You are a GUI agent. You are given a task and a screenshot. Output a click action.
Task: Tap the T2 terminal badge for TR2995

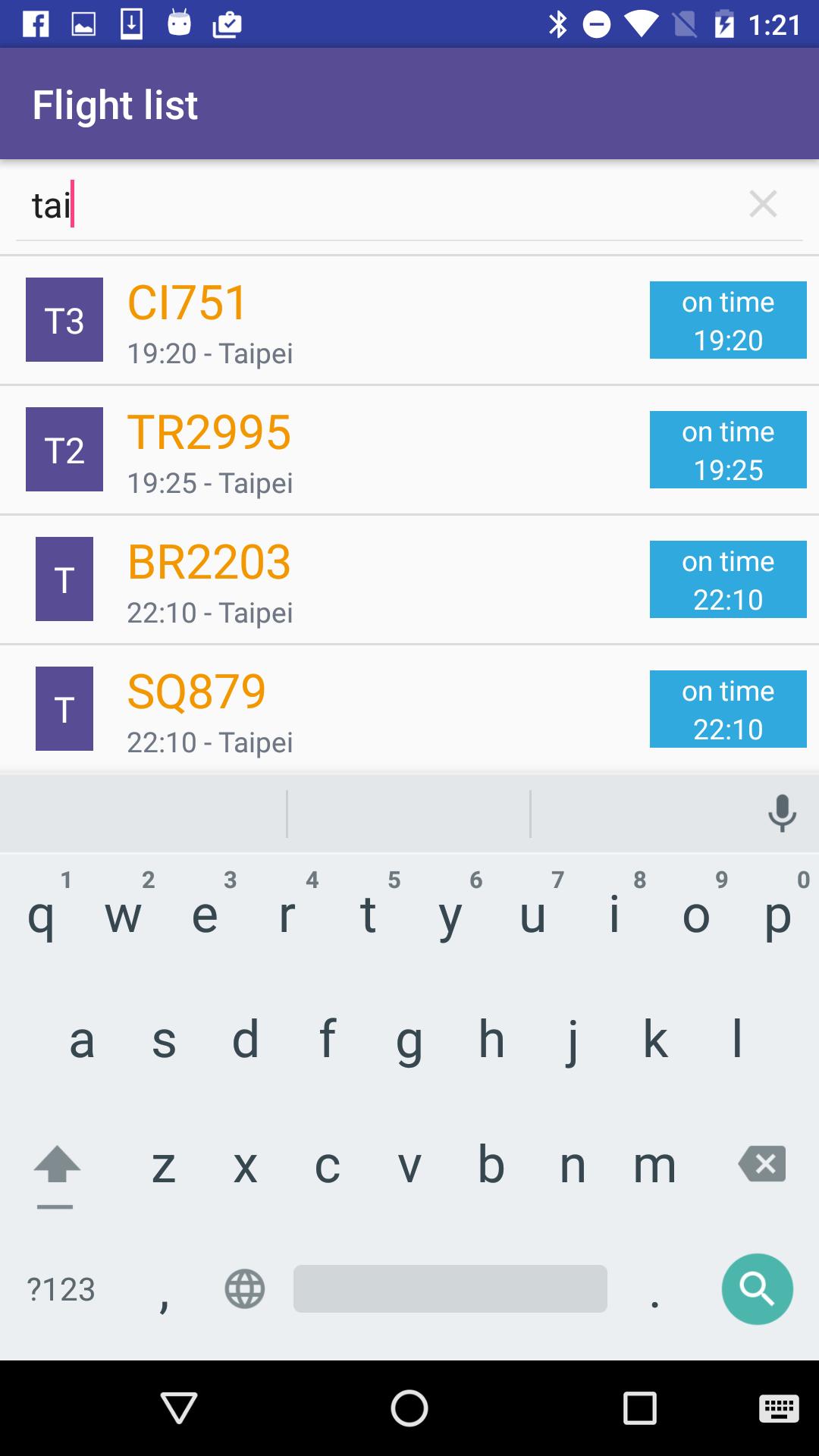[x=64, y=450]
